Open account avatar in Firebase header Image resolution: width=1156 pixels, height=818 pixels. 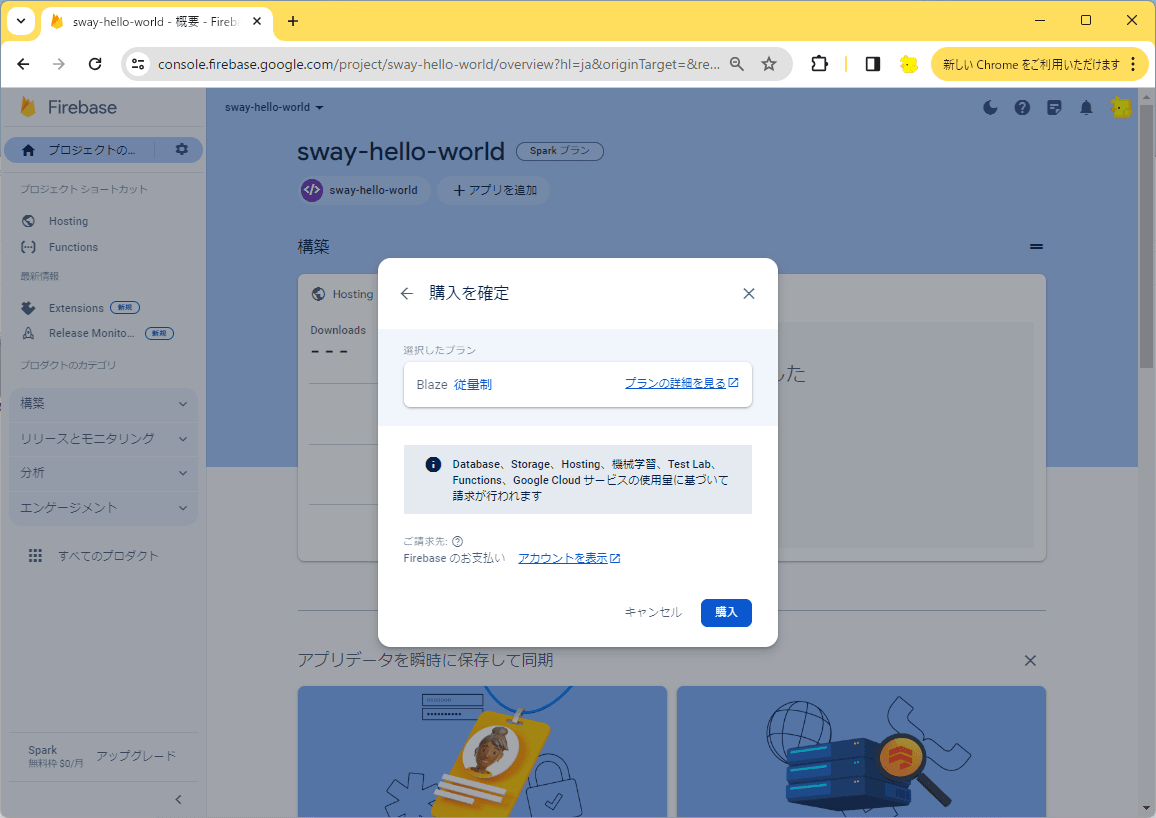pyautogui.click(x=1121, y=108)
